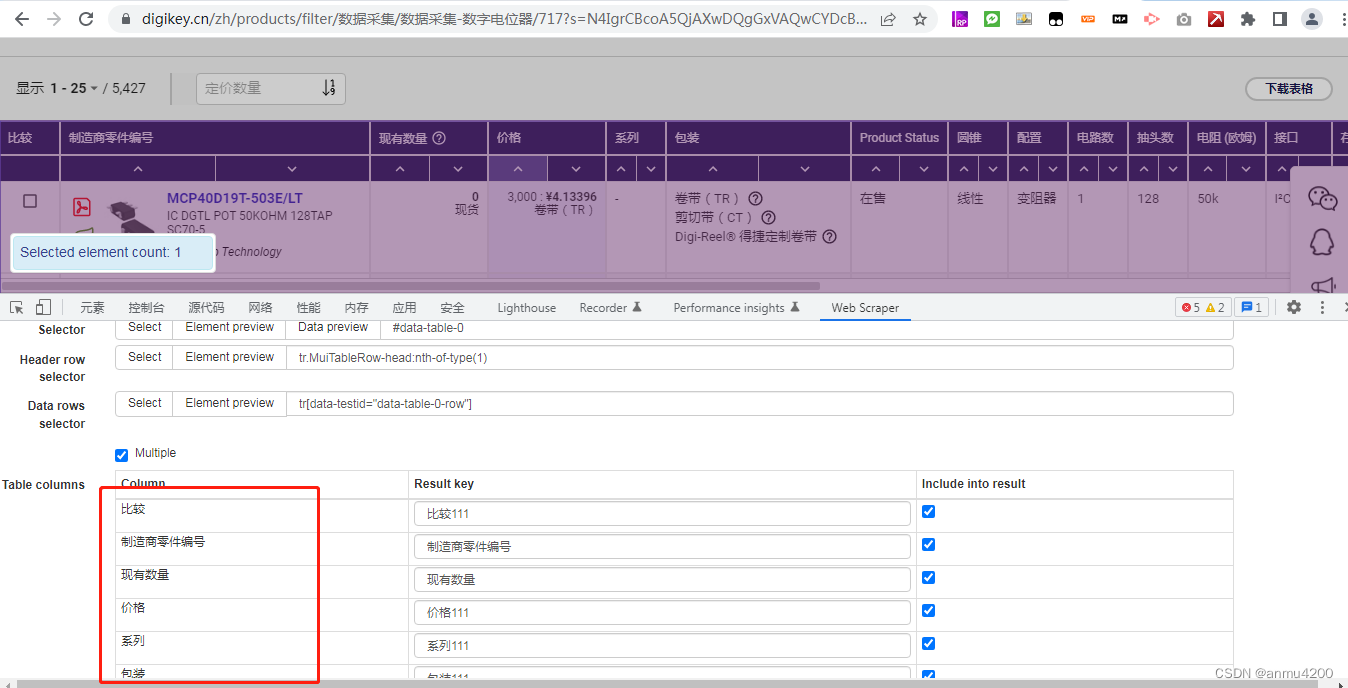This screenshot has height=688, width=1348.
Task: Click Select for Header row selector
Action: click(144, 357)
